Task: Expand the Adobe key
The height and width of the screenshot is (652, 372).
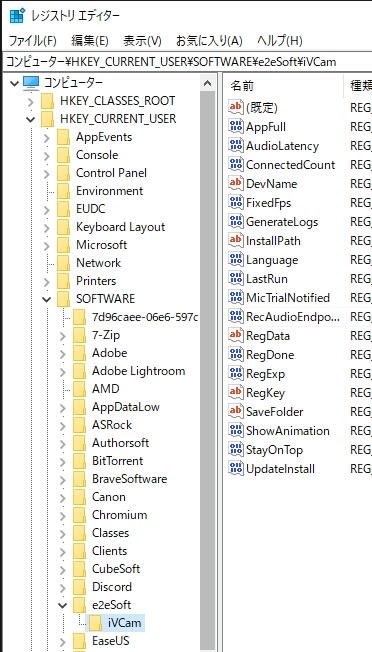Action: coord(62,353)
